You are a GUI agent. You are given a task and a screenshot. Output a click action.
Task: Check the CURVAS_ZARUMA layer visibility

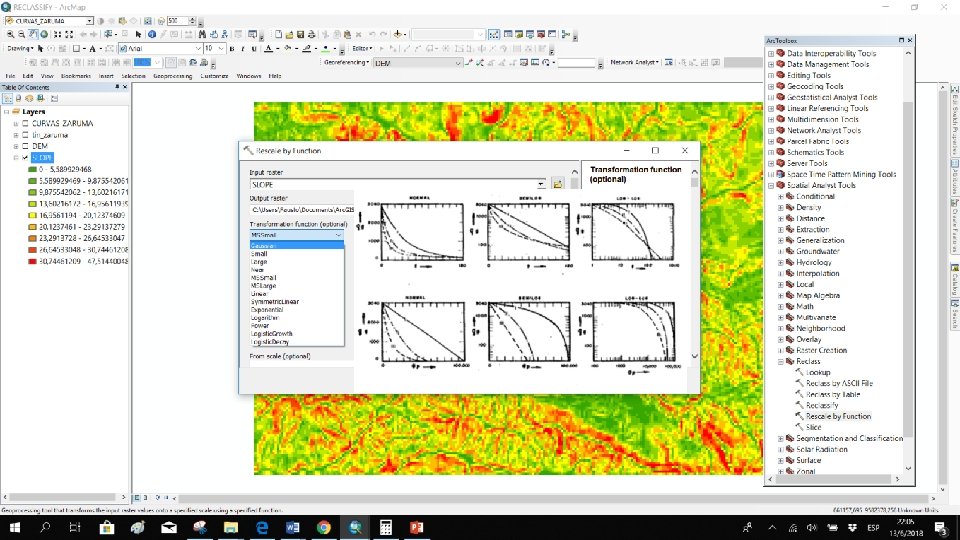pyautogui.click(x=26, y=124)
